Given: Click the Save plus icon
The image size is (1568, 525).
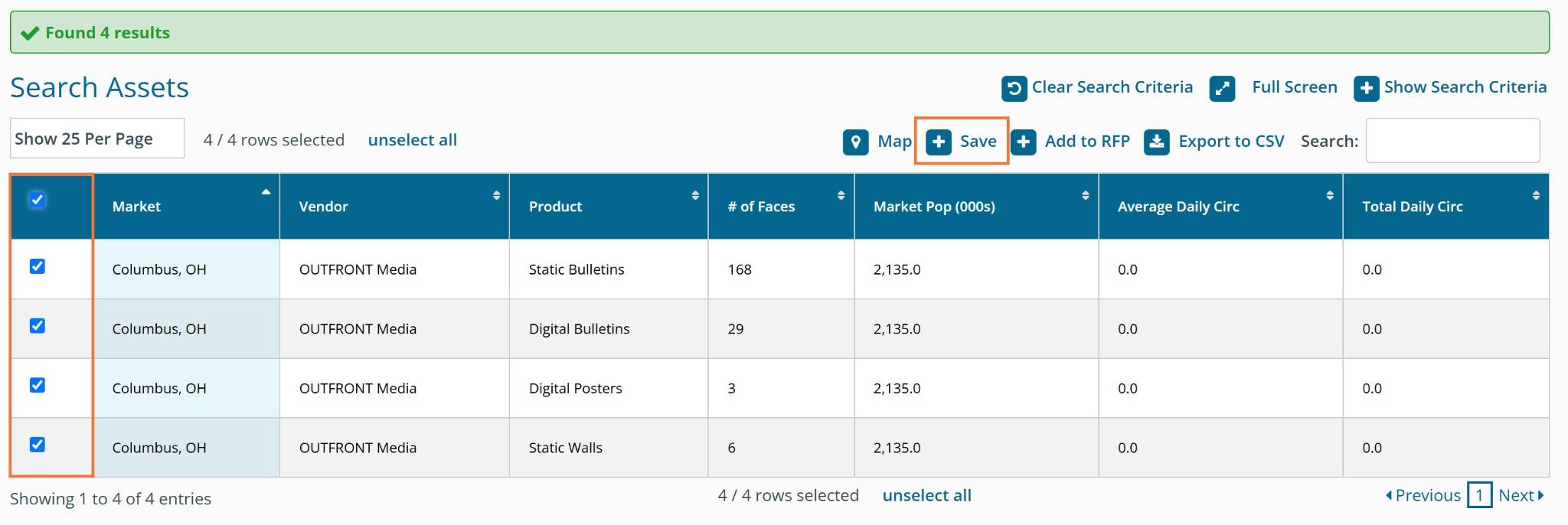Looking at the screenshot, I should click(x=938, y=142).
